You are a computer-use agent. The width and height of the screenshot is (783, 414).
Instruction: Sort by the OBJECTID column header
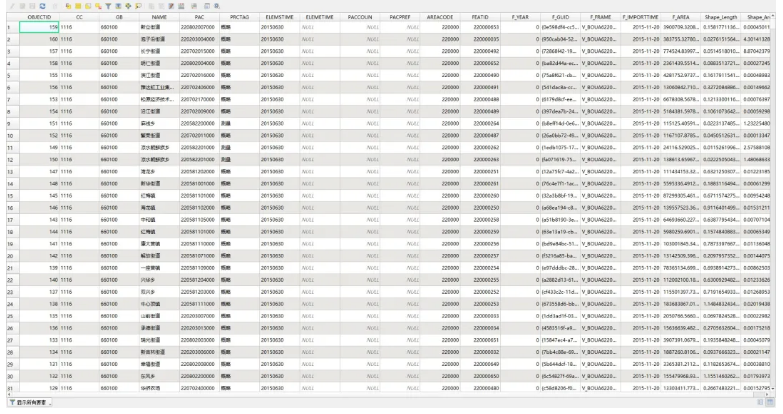coord(42,18)
